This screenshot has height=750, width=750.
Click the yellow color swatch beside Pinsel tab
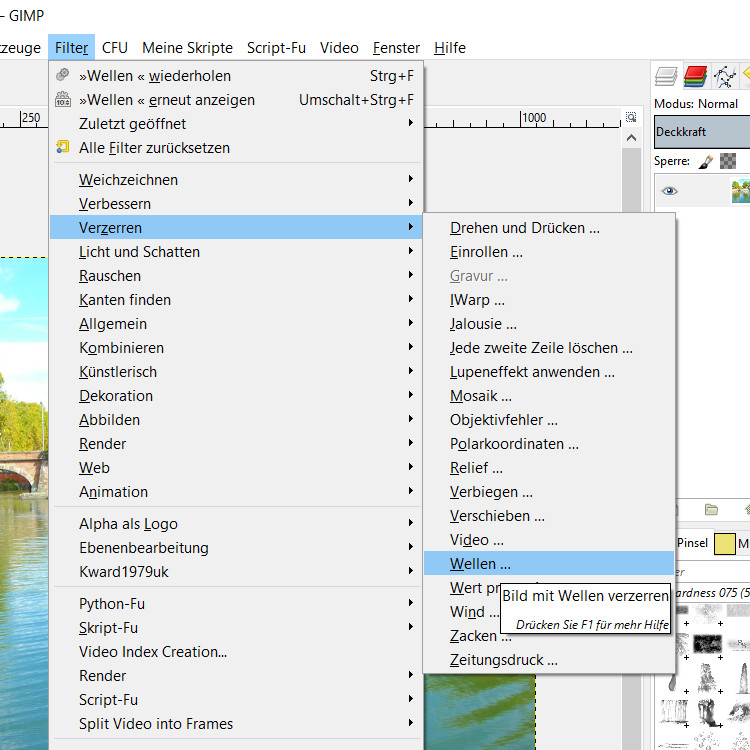(725, 544)
